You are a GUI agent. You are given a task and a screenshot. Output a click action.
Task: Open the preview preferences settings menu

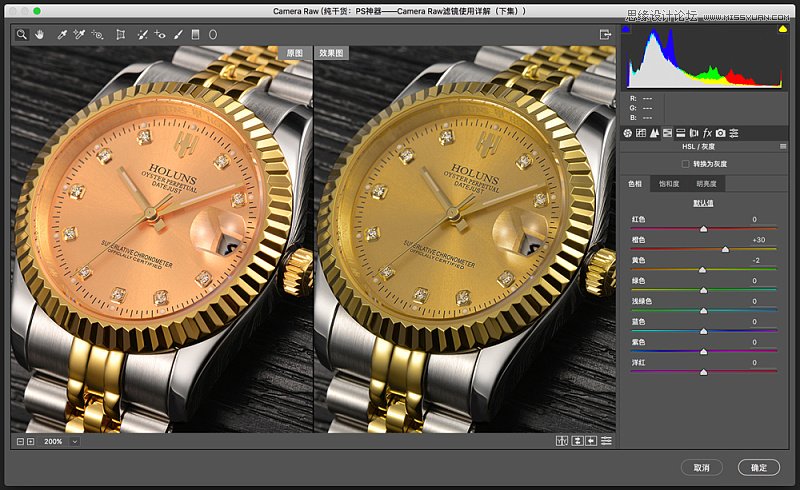point(606,441)
